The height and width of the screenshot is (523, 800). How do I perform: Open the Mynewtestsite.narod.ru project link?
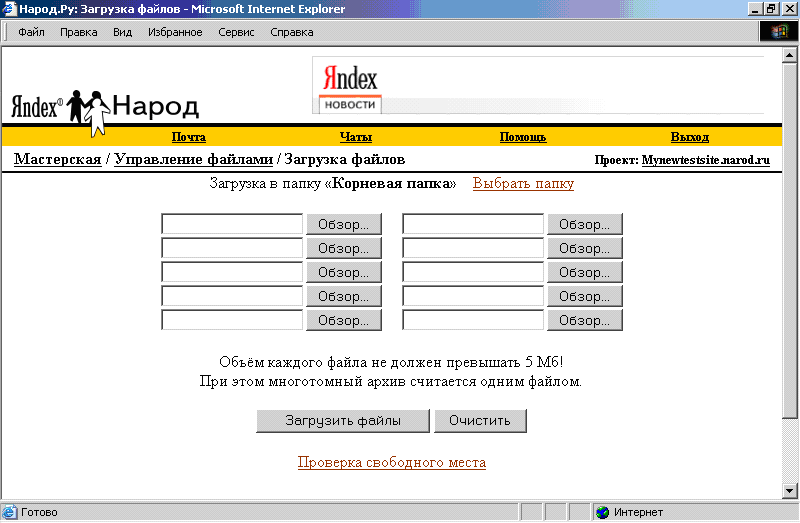(x=706, y=160)
